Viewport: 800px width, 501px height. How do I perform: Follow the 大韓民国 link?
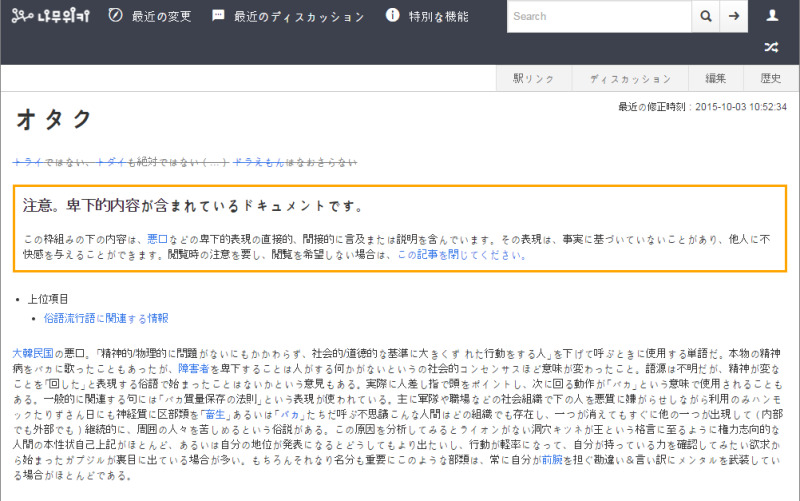35,353
